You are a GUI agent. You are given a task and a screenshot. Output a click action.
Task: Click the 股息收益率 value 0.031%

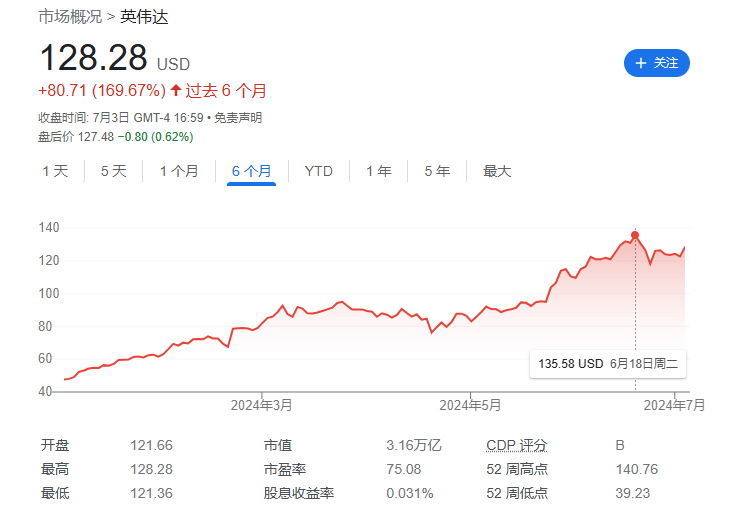(x=409, y=493)
